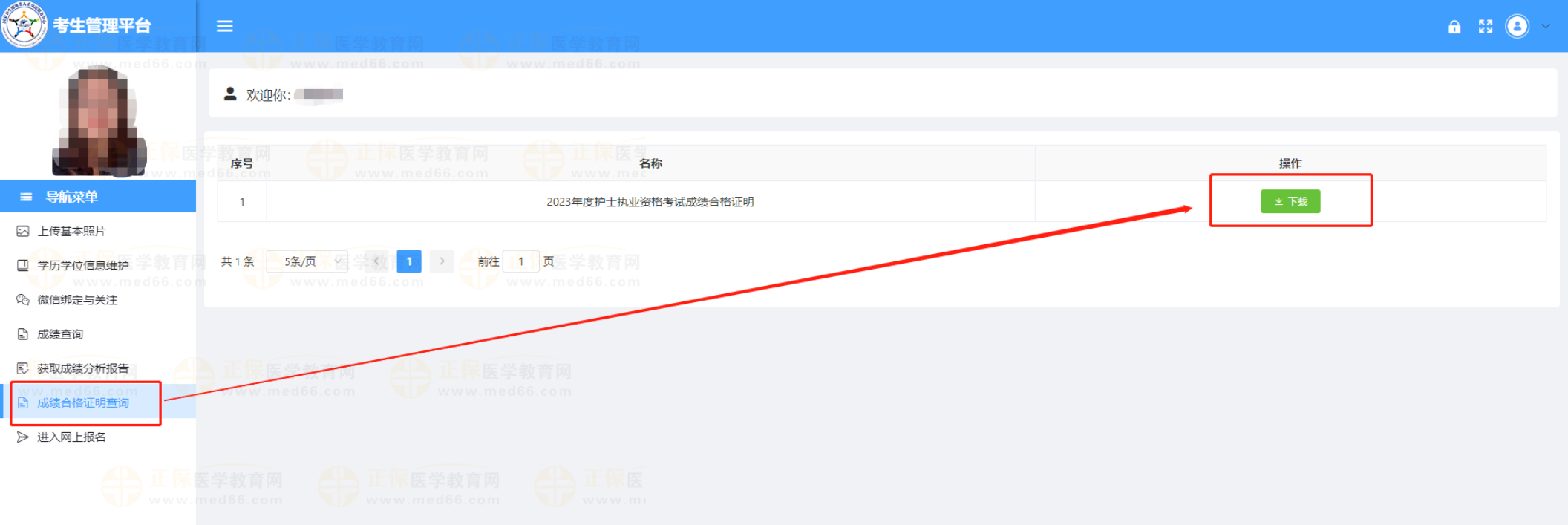Click the green 下载 button
This screenshot has width=1568, height=525.
pos(1290,201)
